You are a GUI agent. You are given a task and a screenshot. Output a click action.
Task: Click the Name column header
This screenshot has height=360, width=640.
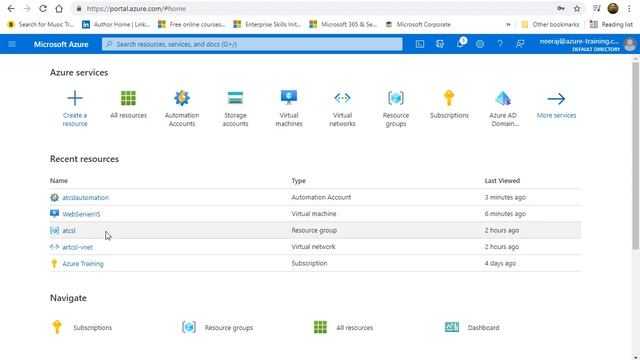[59, 180]
